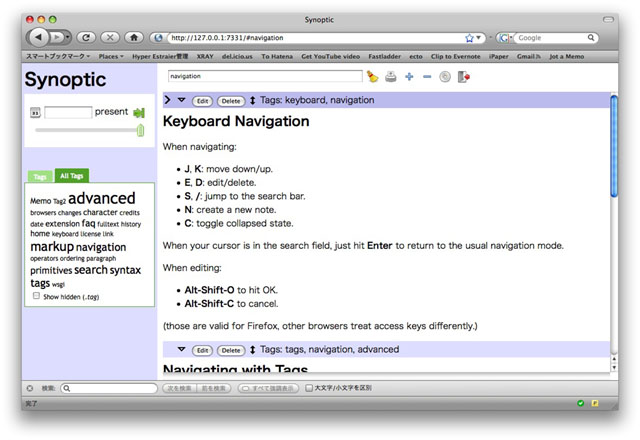Collapse the Keyboard Navigation note triangle

click(182, 100)
